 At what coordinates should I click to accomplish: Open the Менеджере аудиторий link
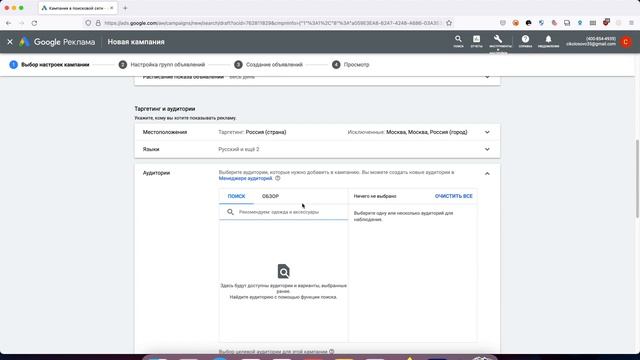coord(245,178)
